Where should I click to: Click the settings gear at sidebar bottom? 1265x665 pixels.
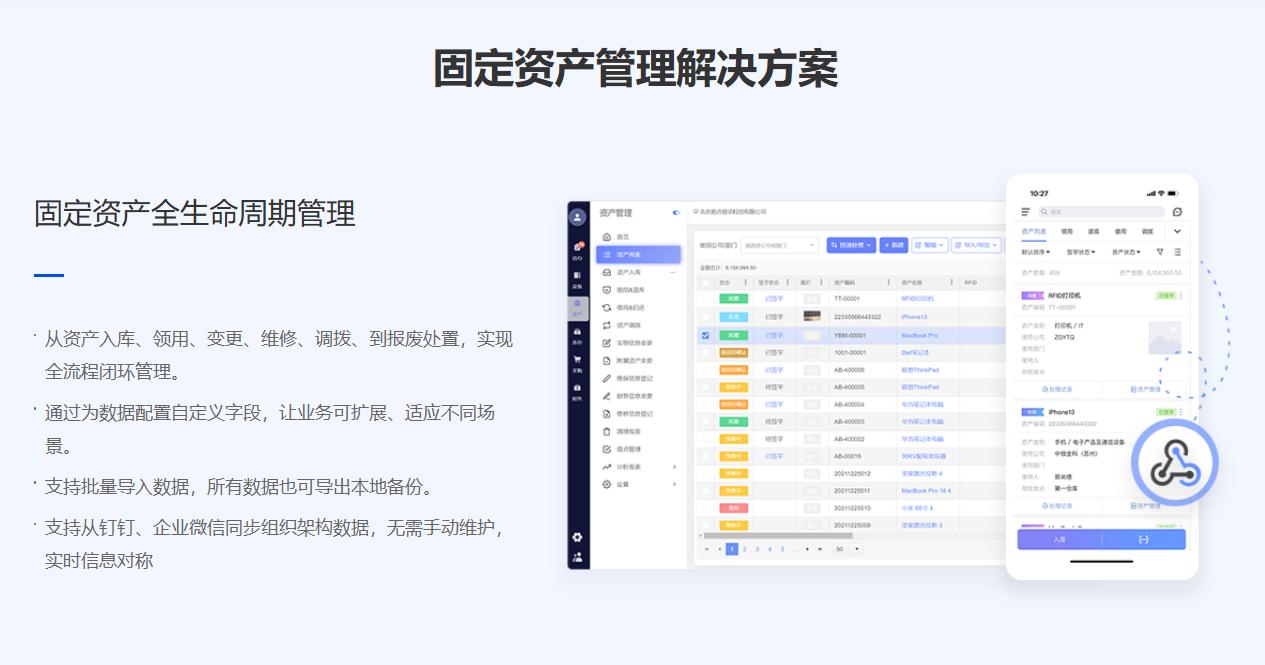(x=577, y=537)
